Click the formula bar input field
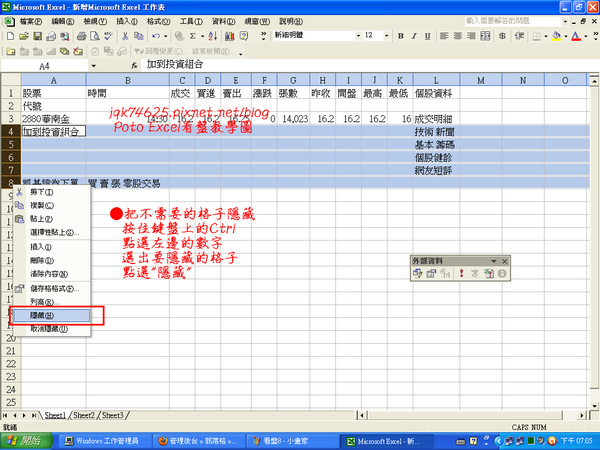Viewport: 600px width, 450px height. 369,65
